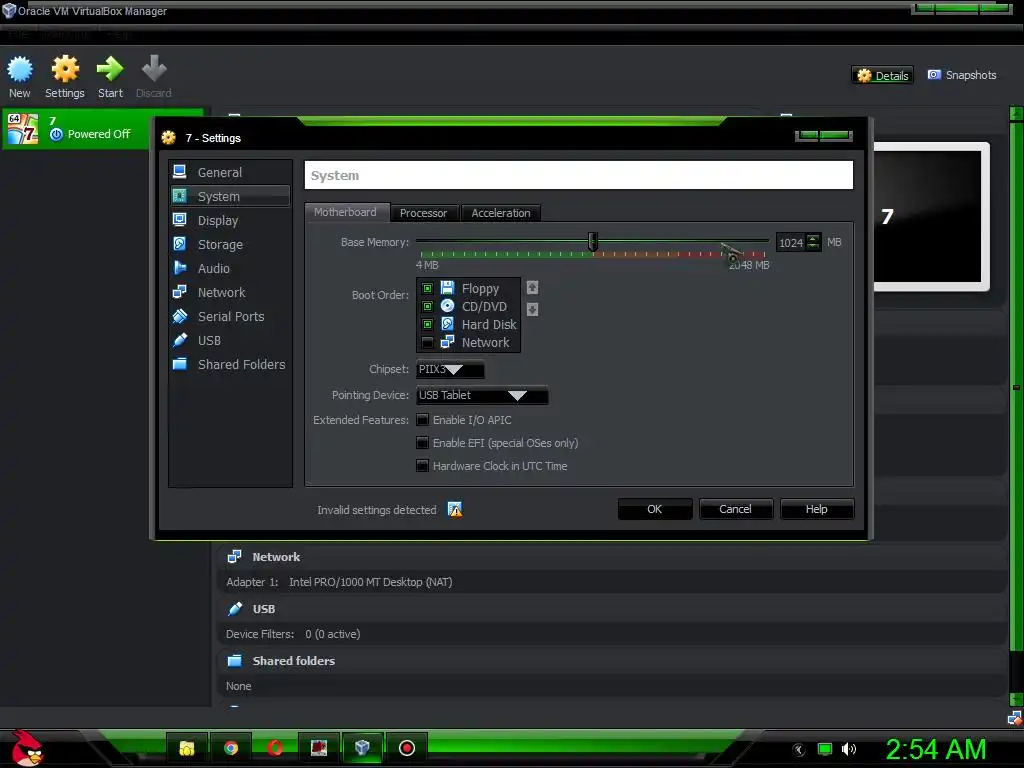
Task: Click the New virtual machine icon
Action: tap(20, 69)
